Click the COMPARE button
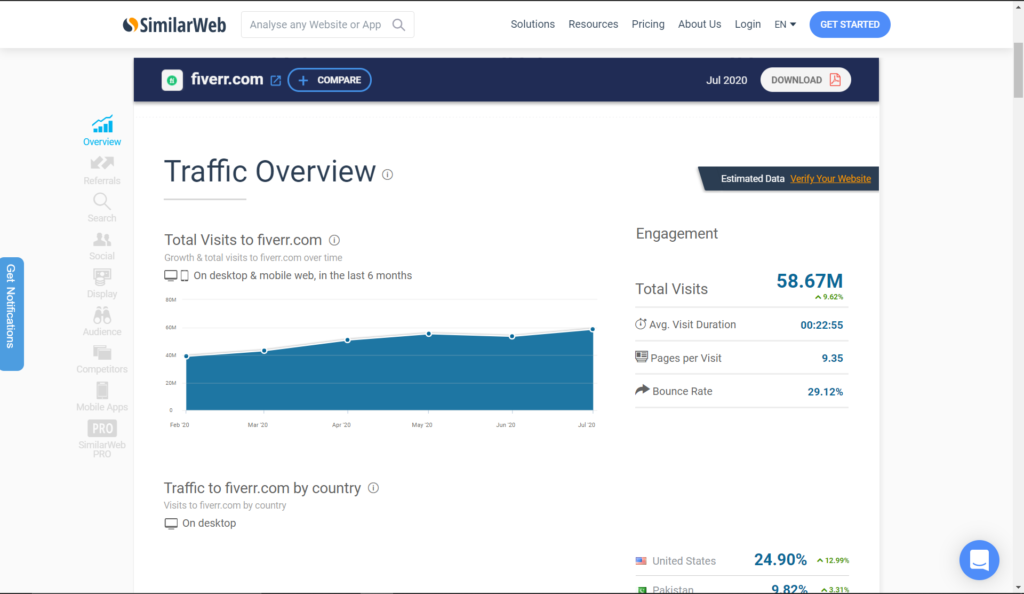This screenshot has height=594, width=1024. tap(329, 80)
